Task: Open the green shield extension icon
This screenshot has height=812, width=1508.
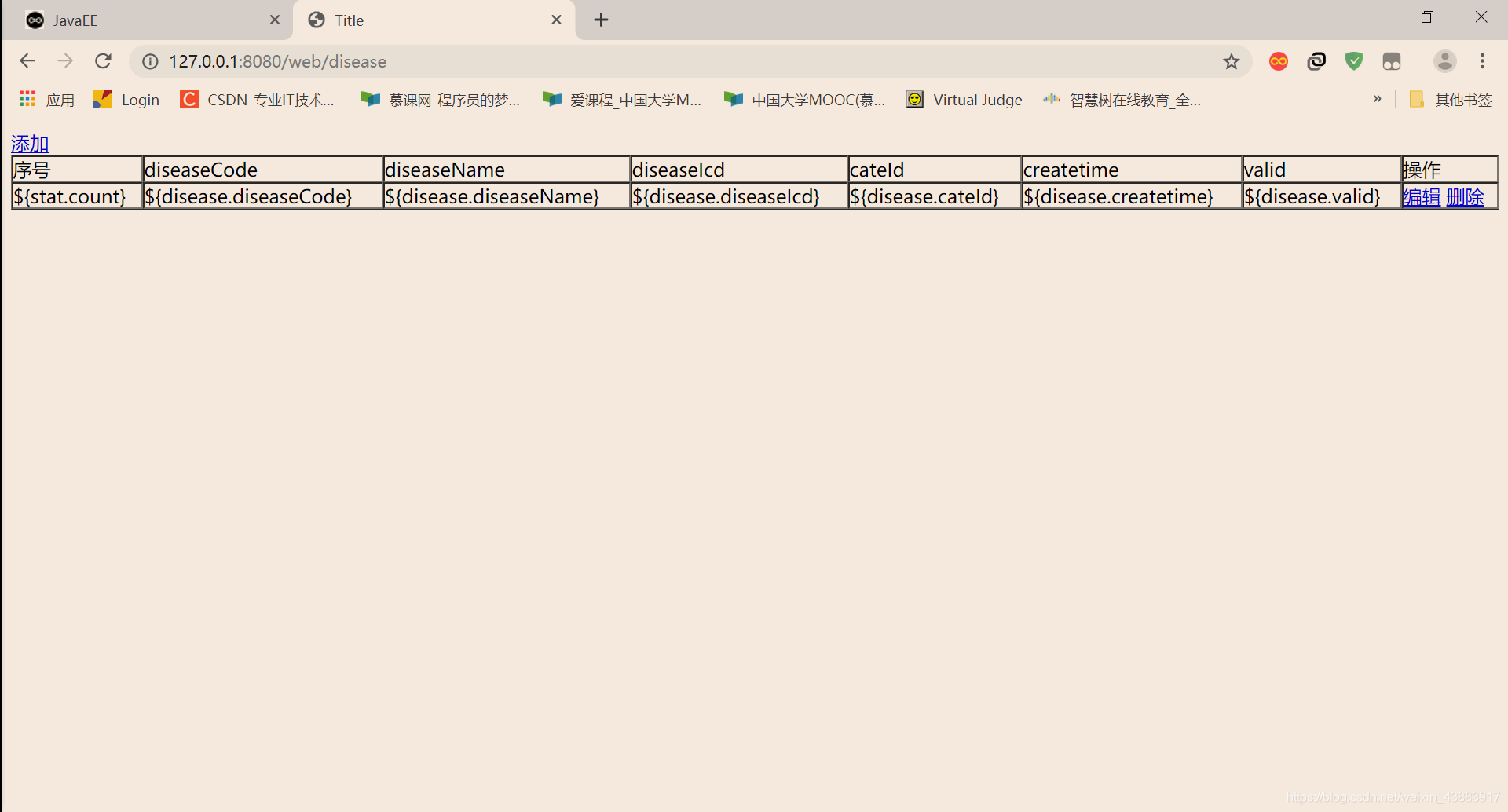Action: (1354, 61)
